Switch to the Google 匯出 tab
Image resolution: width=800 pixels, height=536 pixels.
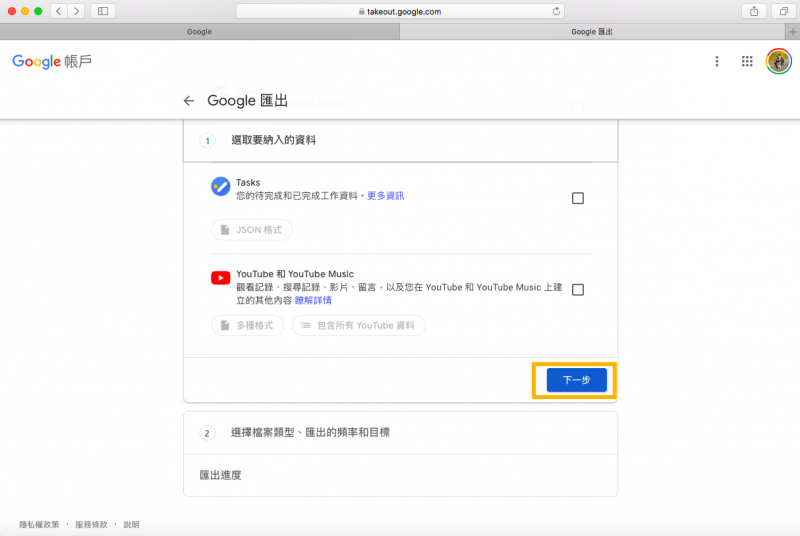click(x=592, y=32)
